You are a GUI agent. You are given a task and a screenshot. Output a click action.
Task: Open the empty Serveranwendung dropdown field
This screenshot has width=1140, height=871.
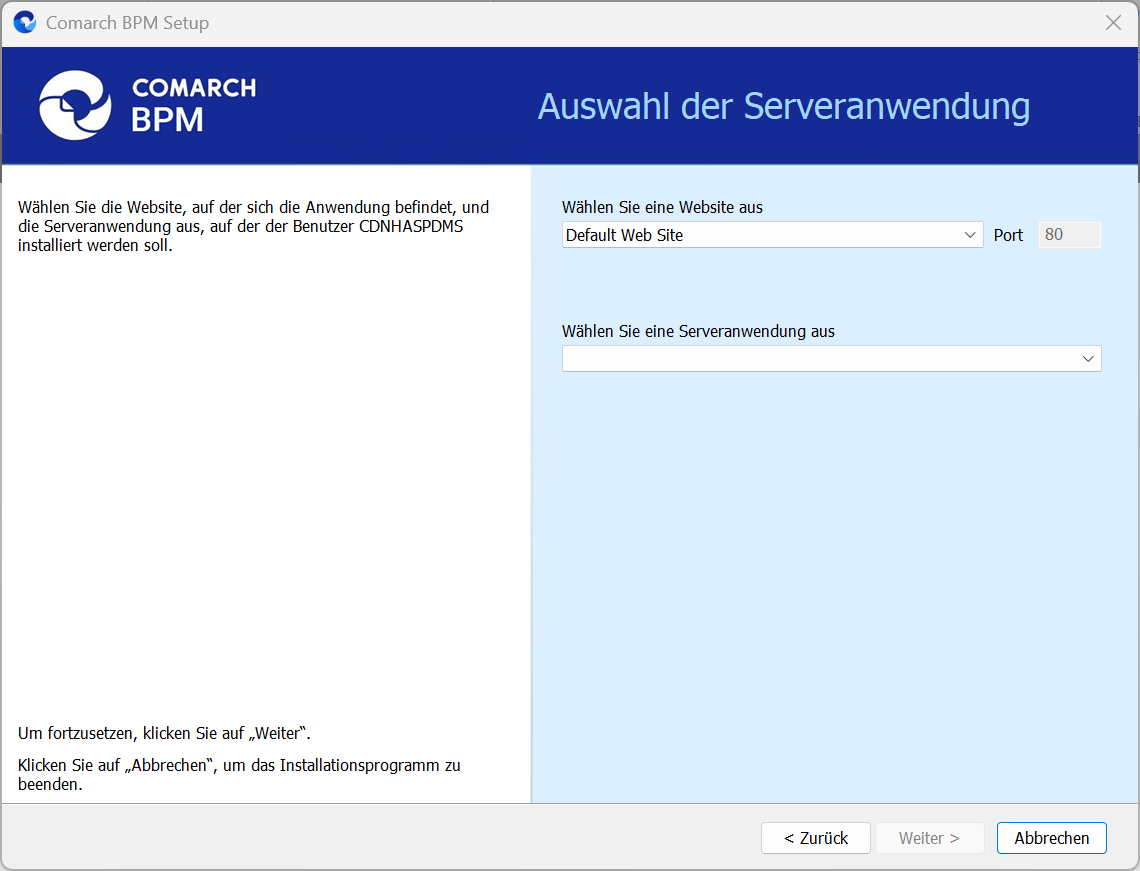pyautogui.click(x=820, y=359)
